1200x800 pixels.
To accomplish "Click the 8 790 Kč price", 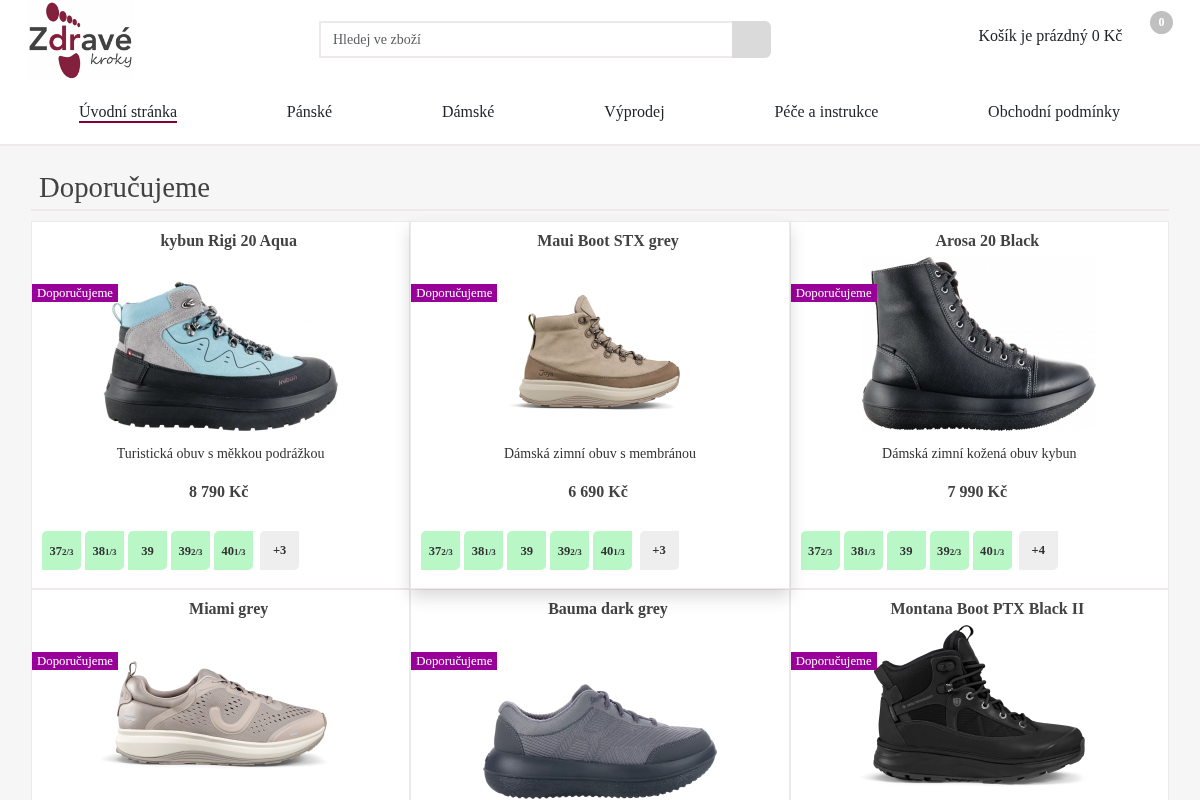I will tap(219, 492).
